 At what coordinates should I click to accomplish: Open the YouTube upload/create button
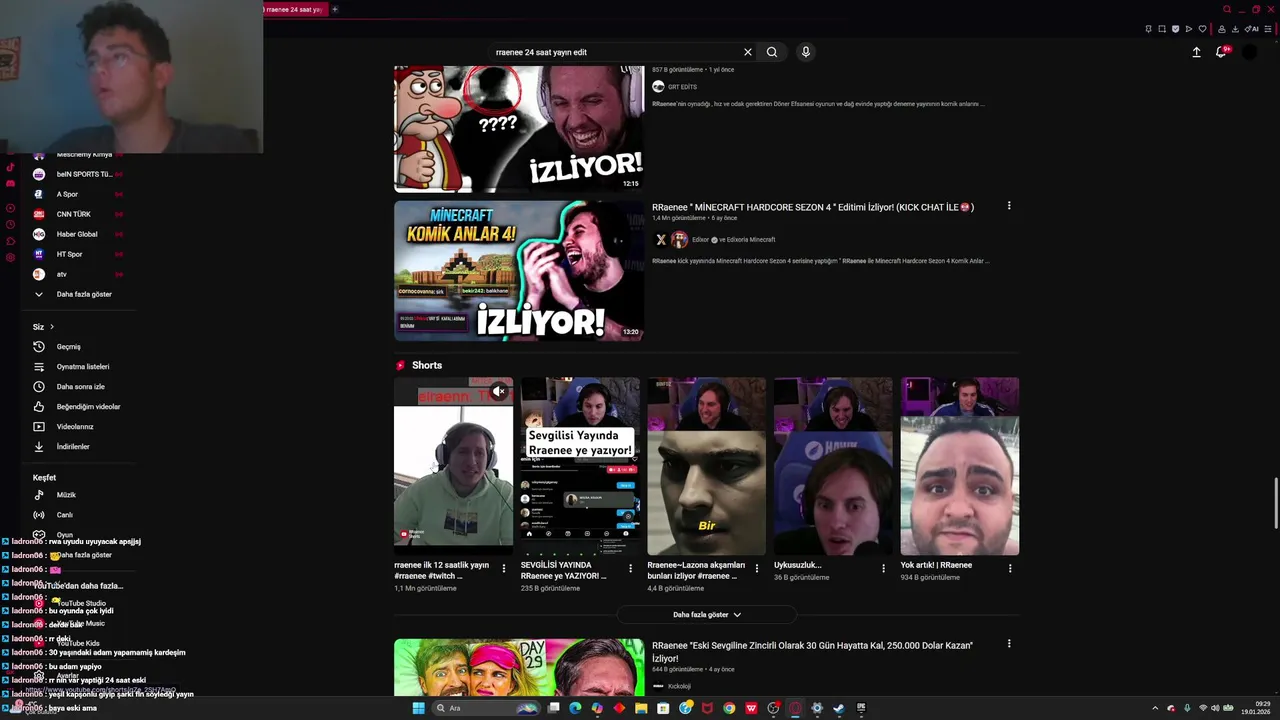click(x=1196, y=52)
